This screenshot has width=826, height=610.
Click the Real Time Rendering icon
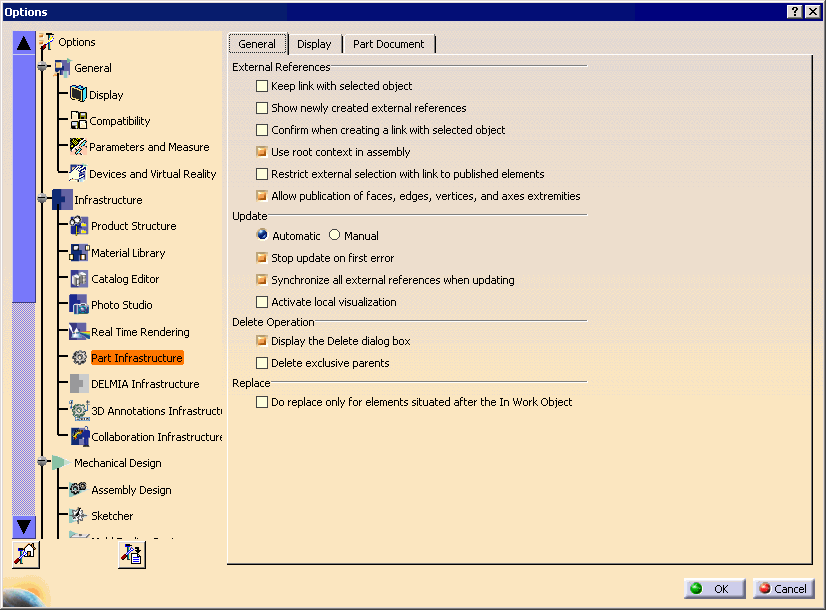[78, 331]
